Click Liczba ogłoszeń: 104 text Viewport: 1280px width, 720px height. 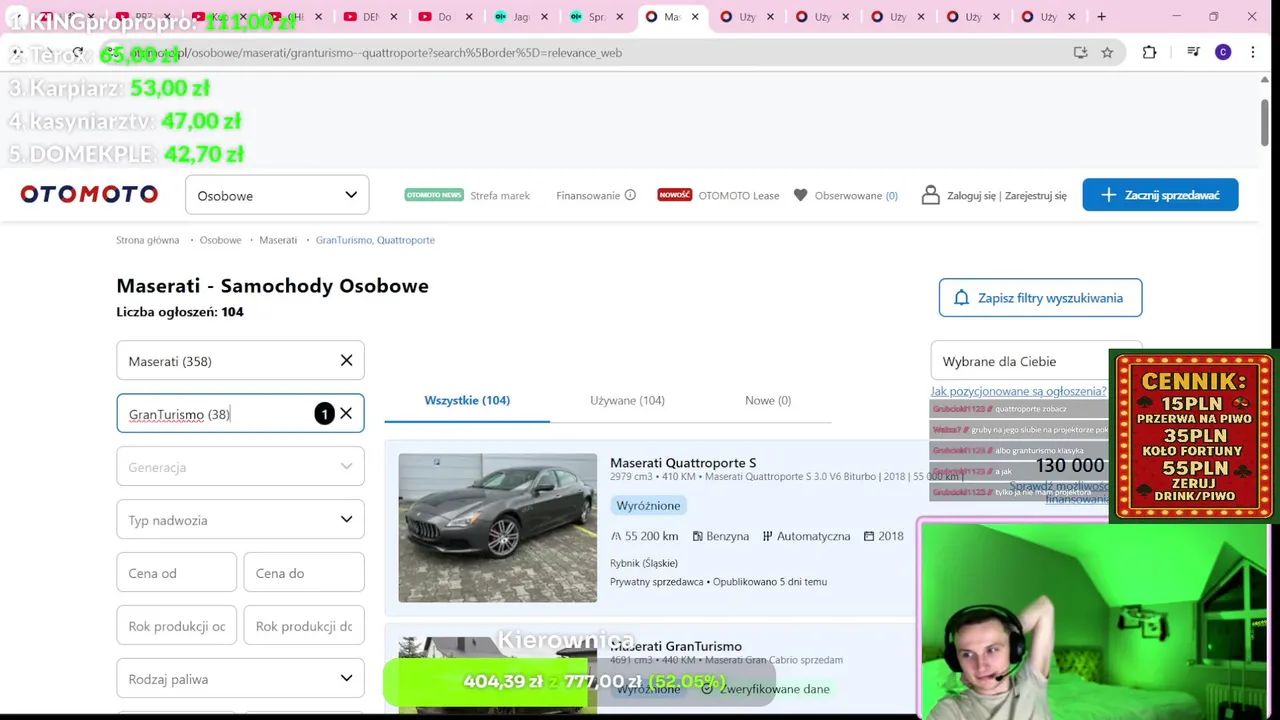180,312
